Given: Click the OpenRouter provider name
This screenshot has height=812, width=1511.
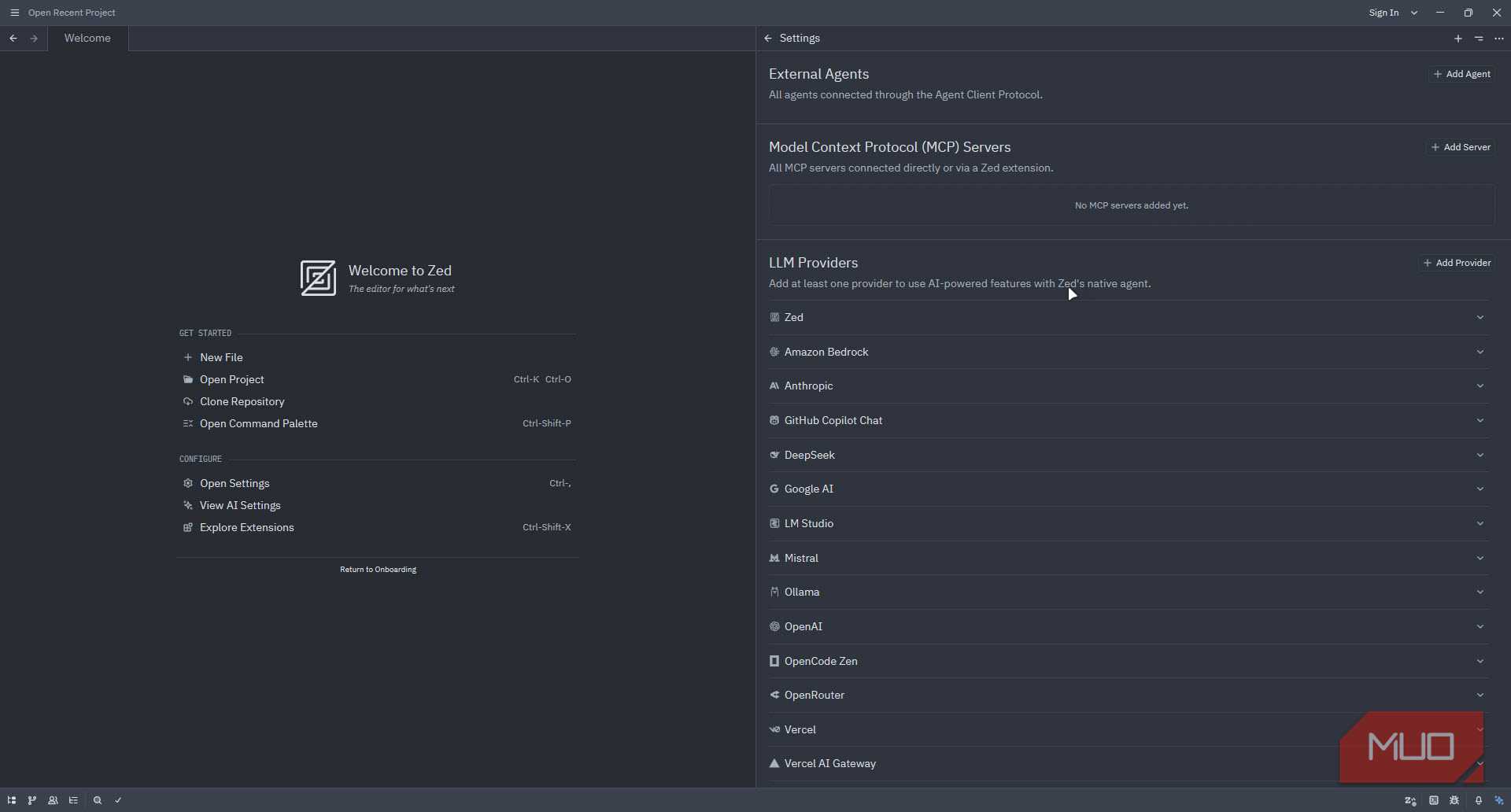Looking at the screenshot, I should (814, 696).
